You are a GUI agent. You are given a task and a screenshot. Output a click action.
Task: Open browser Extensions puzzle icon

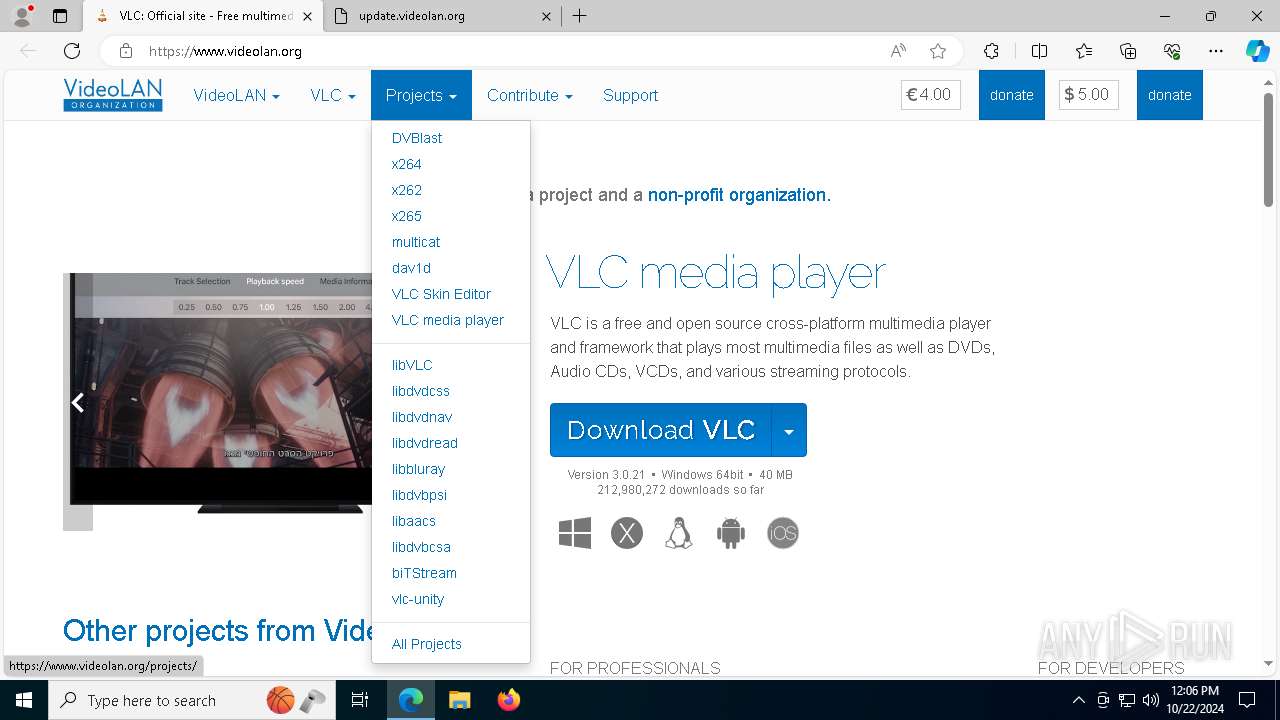click(991, 51)
